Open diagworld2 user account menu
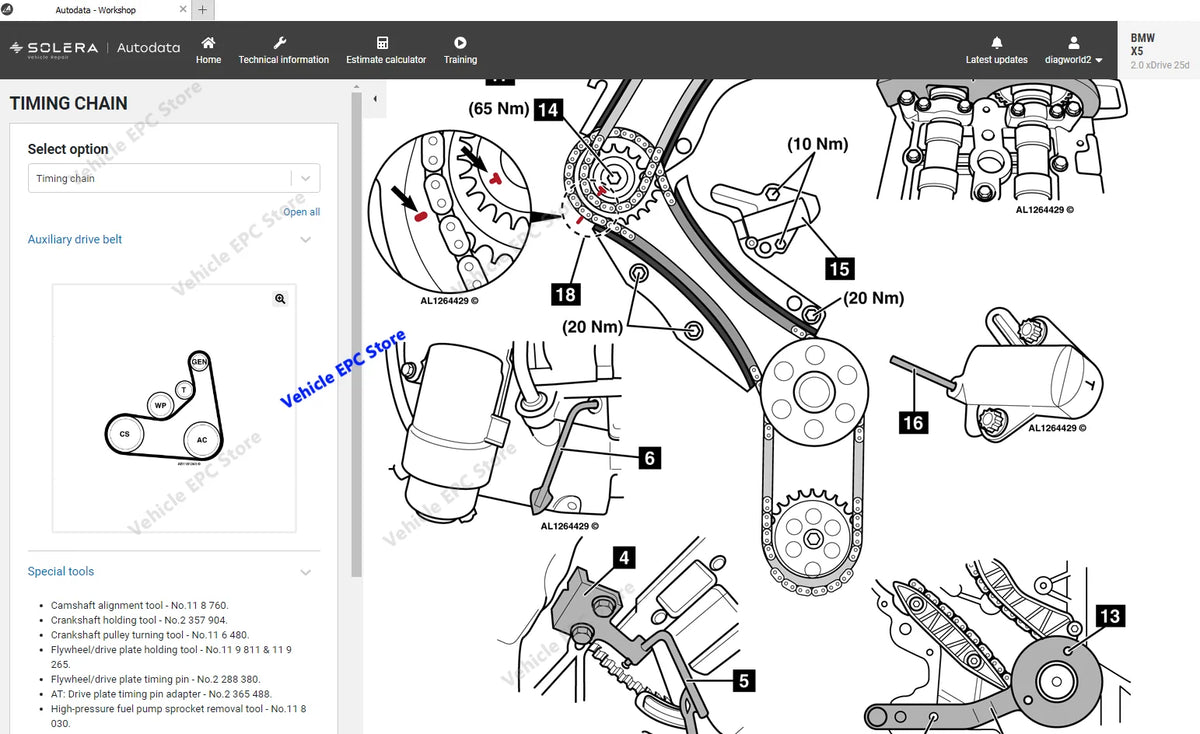The height and width of the screenshot is (734, 1200). pyautogui.click(x=1073, y=50)
